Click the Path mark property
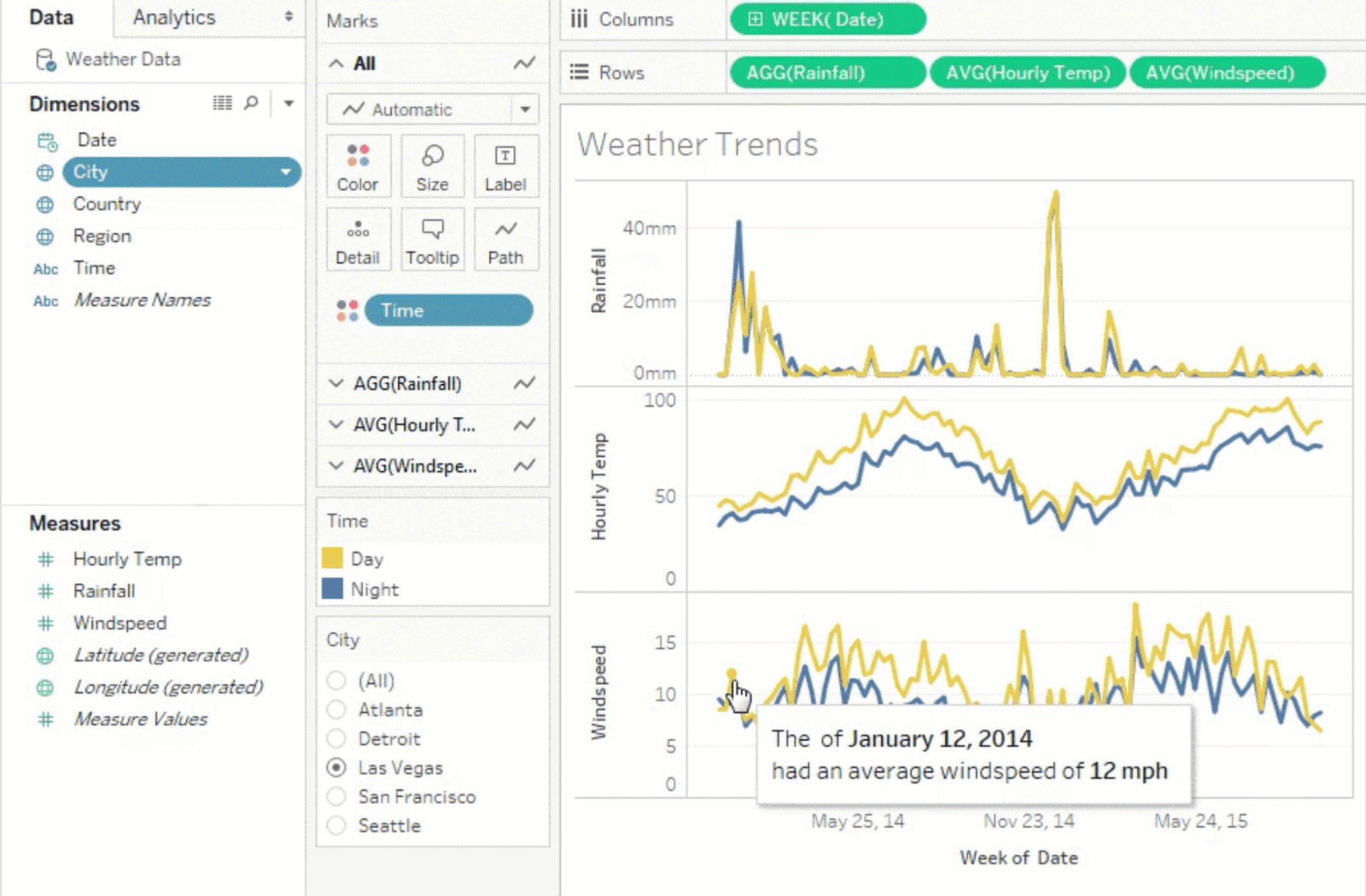Screen dimensions: 1366x896 pos(505,240)
